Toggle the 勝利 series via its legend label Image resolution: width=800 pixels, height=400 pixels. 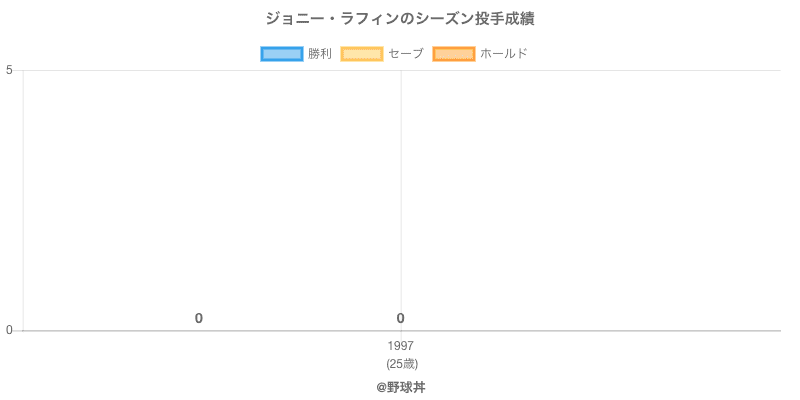pyautogui.click(x=320, y=53)
